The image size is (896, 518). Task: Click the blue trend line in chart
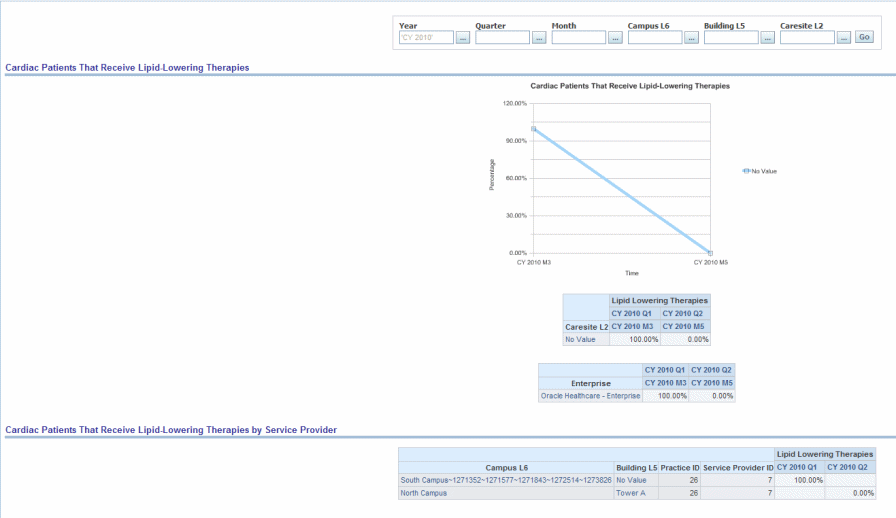click(x=622, y=190)
